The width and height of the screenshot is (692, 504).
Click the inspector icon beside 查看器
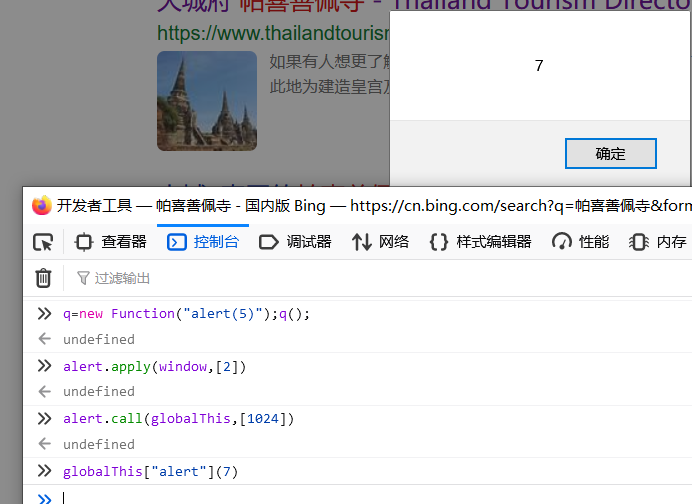coord(83,242)
